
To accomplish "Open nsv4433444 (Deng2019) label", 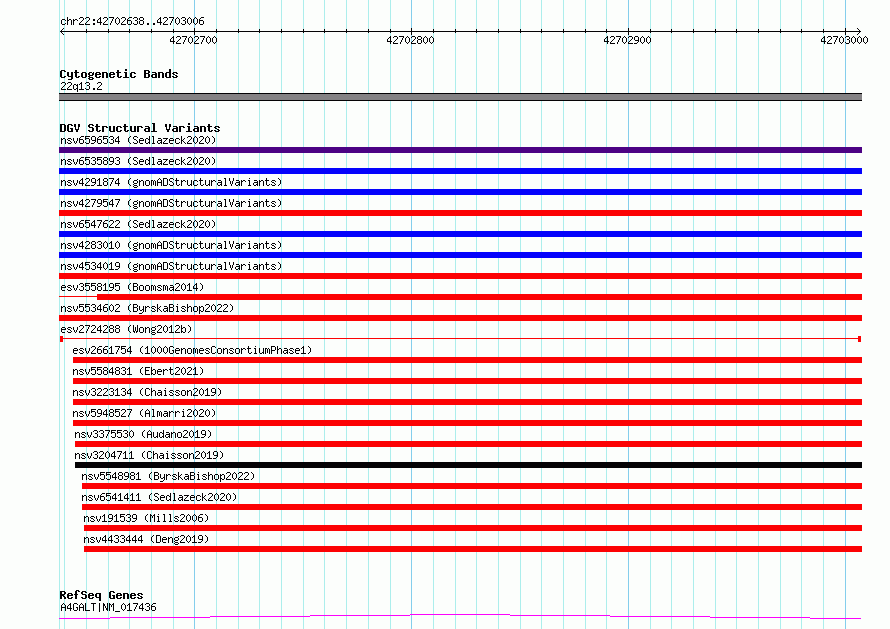I will (x=146, y=539).
